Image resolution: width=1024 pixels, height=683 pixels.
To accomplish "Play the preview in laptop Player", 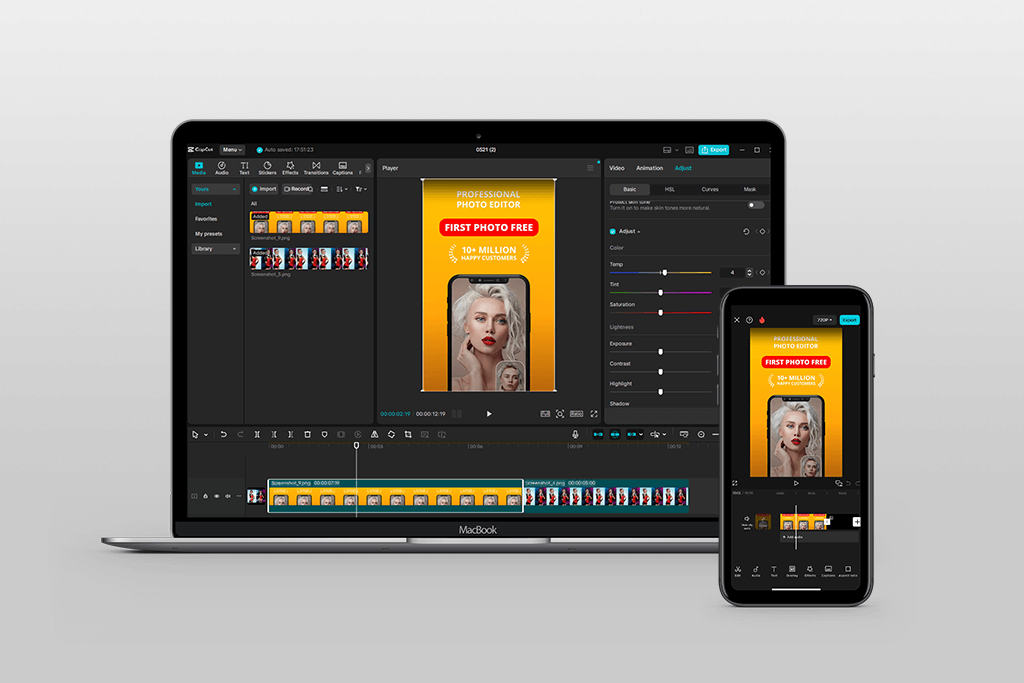I will (489, 414).
